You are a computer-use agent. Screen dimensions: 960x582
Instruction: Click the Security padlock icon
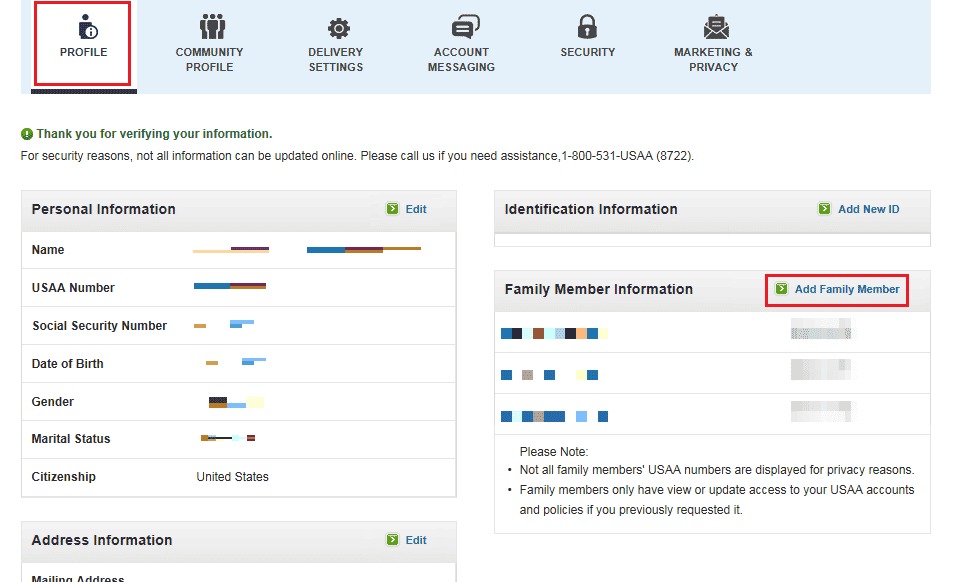point(588,26)
